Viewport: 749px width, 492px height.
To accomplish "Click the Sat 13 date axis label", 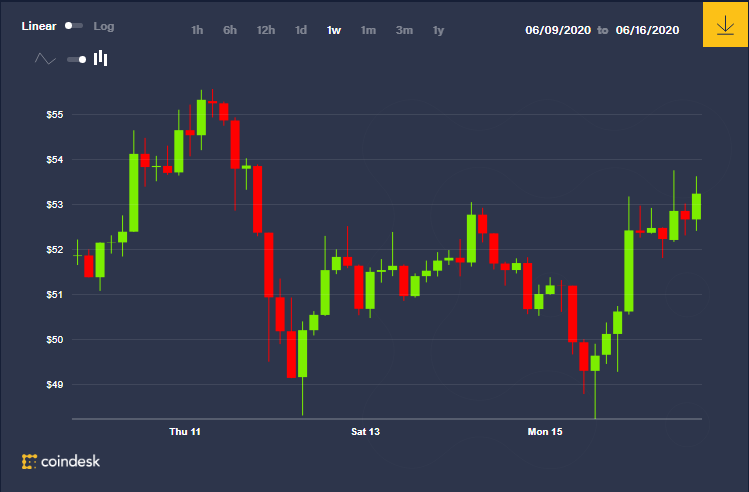I will (365, 432).
